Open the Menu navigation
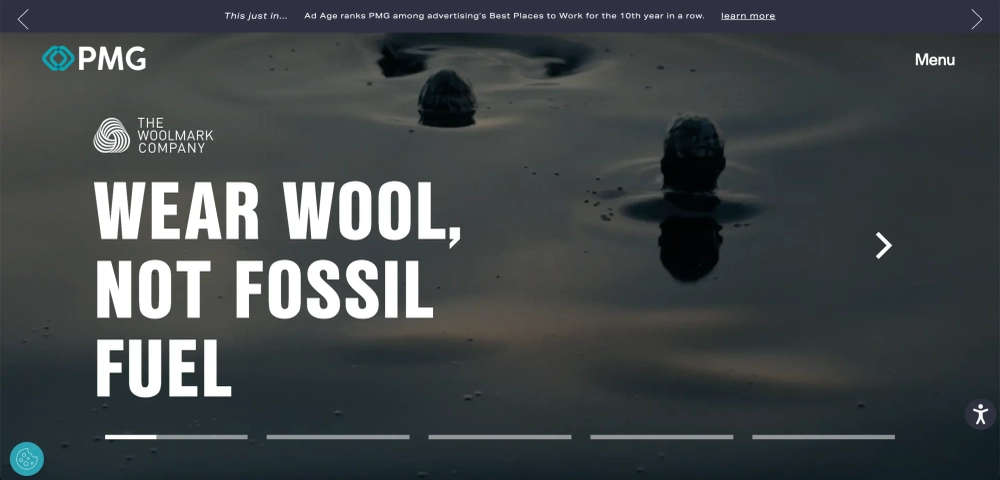The height and width of the screenshot is (480, 1000). pos(934,60)
